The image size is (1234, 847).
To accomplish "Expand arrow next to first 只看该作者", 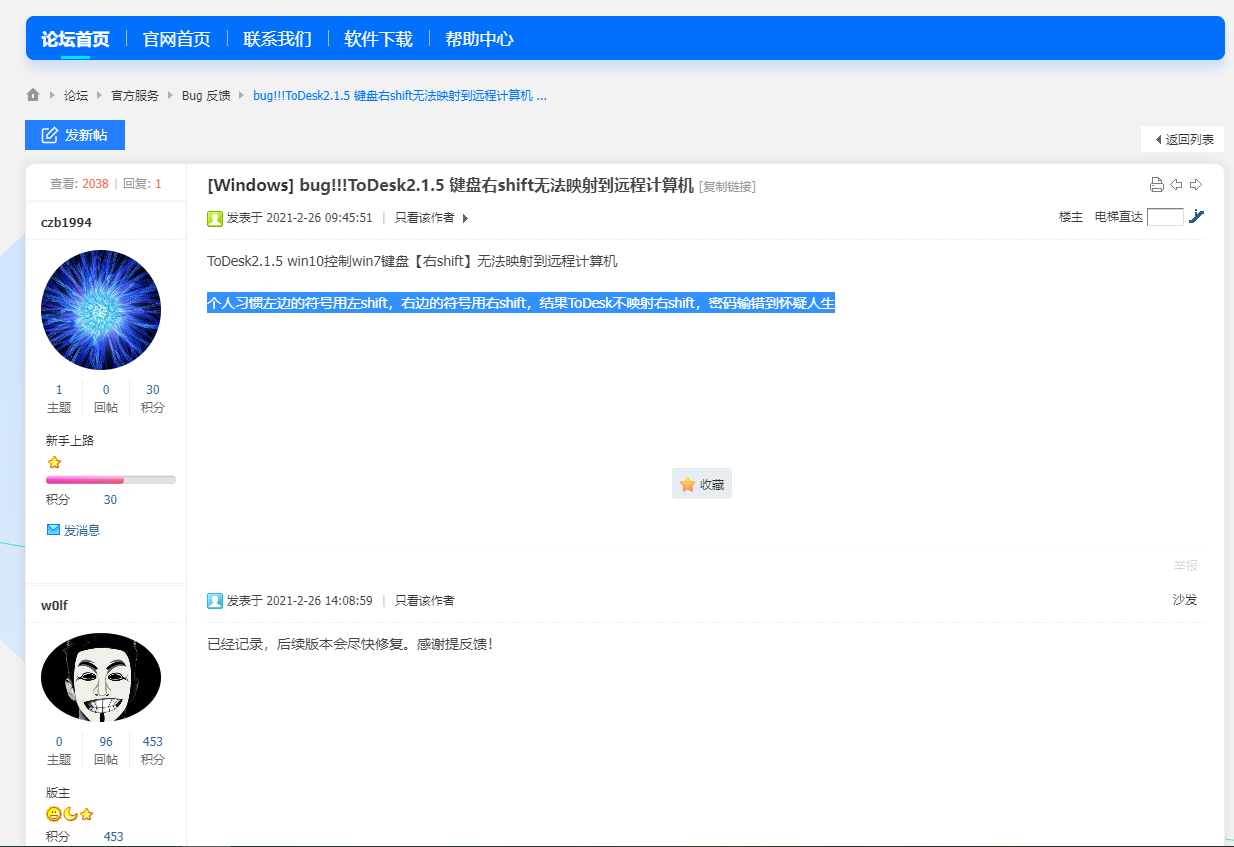I will click(x=465, y=218).
